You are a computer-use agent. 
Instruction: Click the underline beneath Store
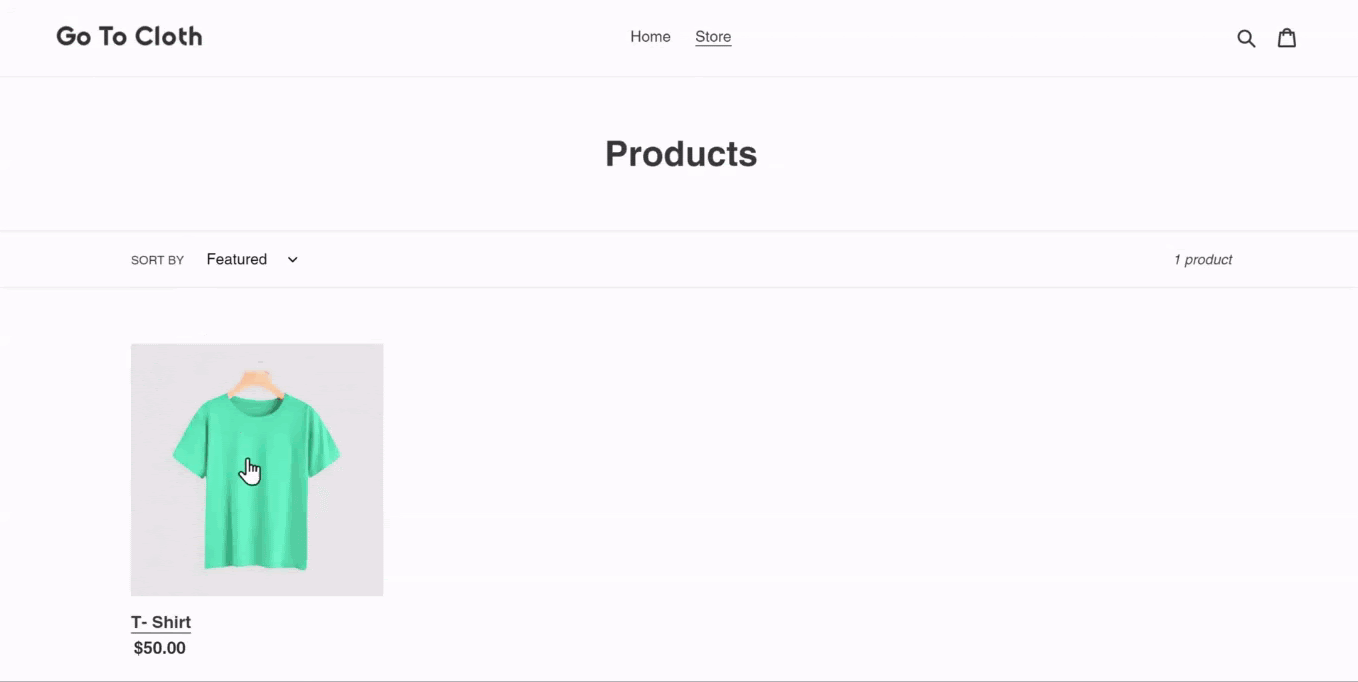713,46
